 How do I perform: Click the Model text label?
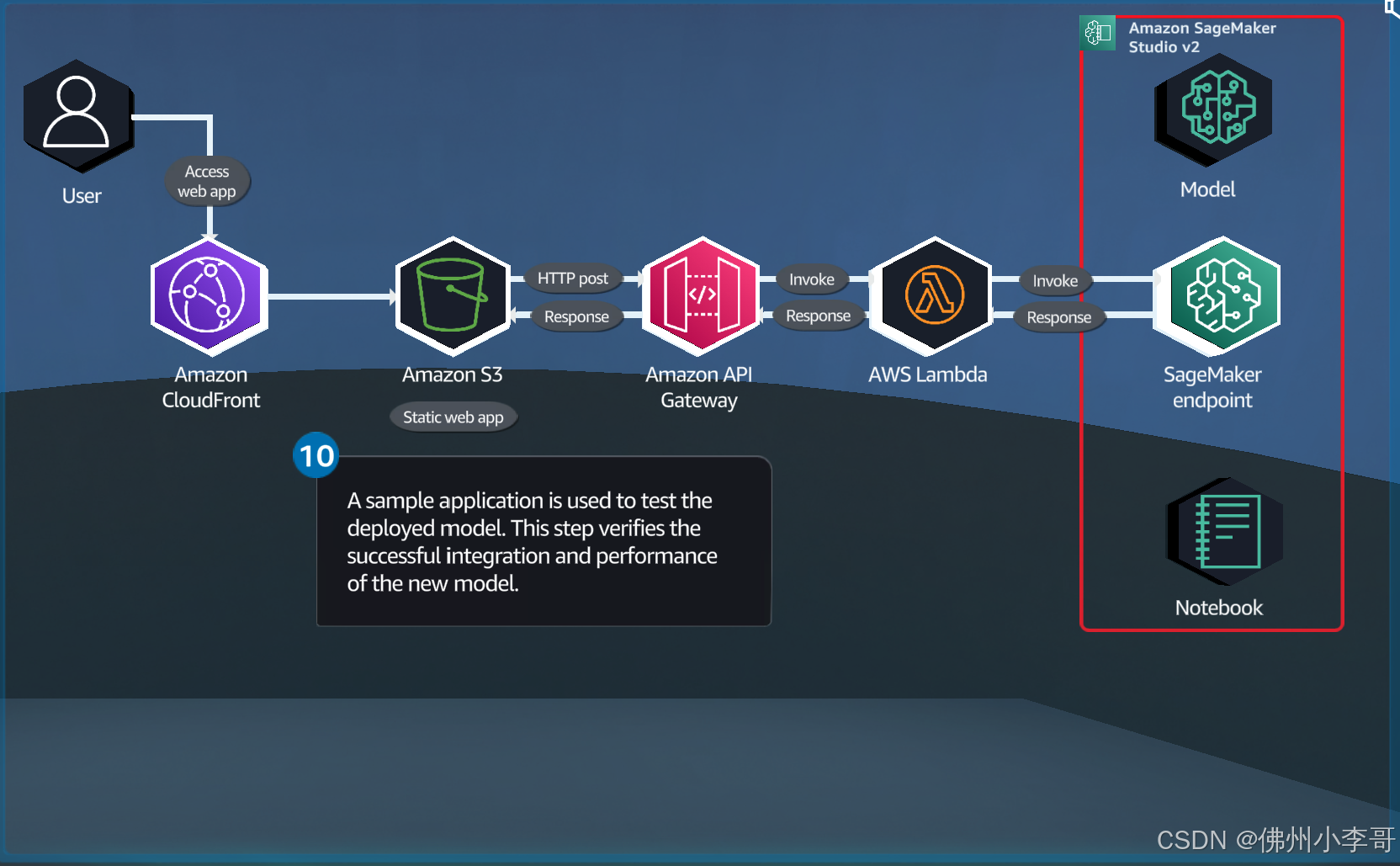tap(1207, 189)
